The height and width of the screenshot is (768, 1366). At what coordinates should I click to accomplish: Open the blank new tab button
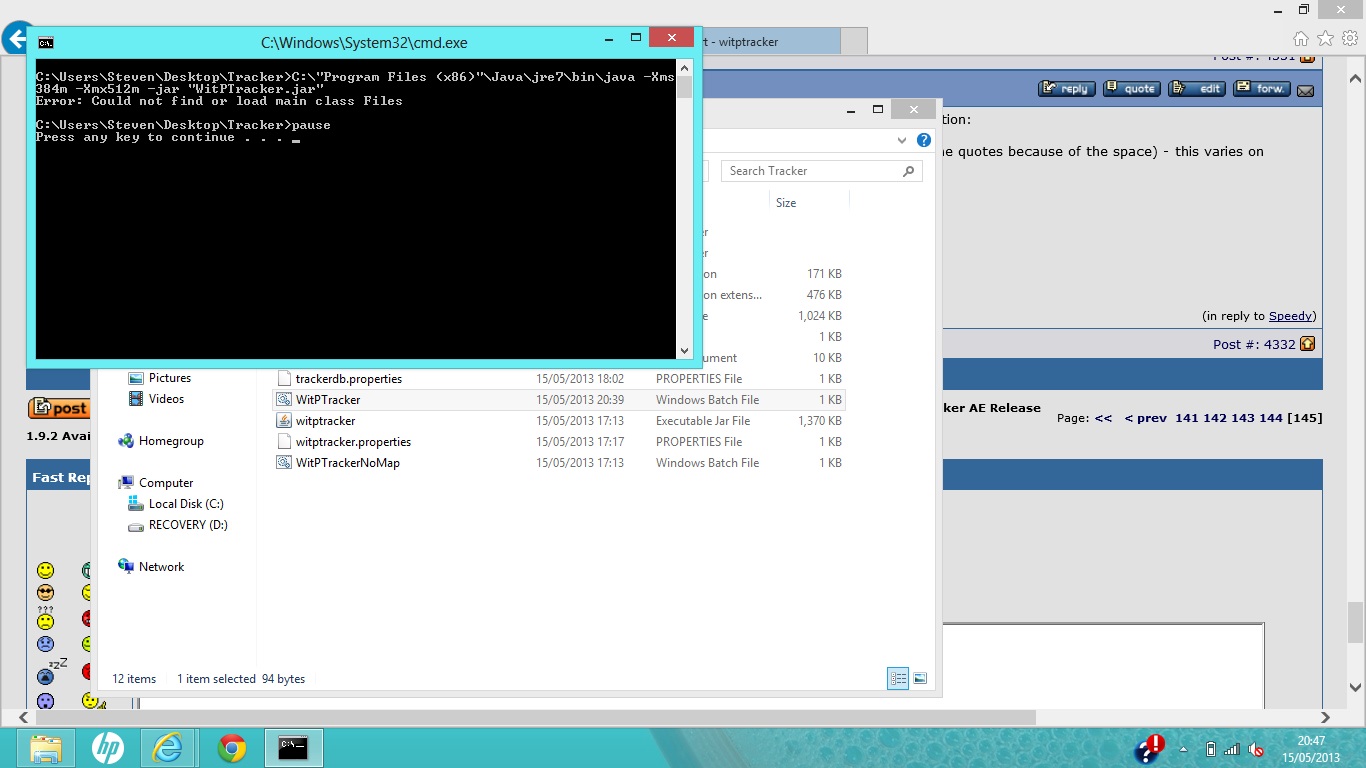(854, 42)
